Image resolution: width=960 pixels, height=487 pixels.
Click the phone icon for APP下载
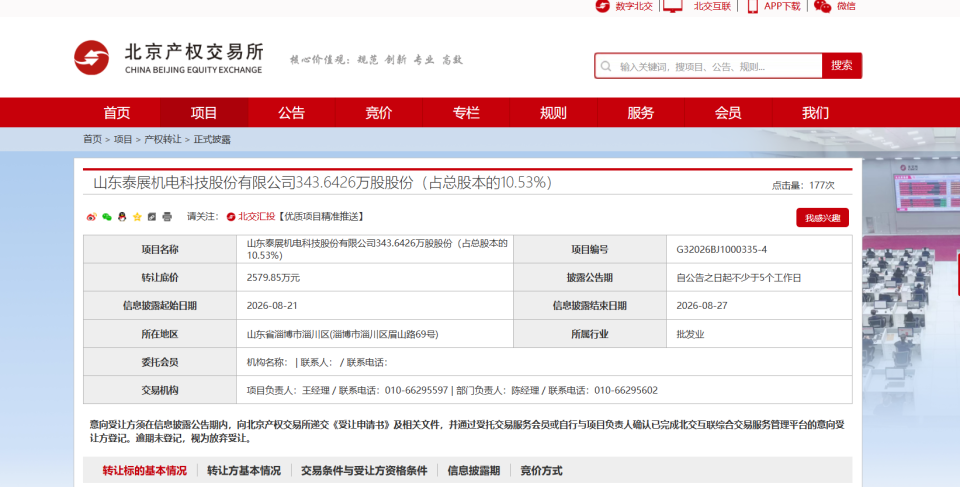coord(752,6)
